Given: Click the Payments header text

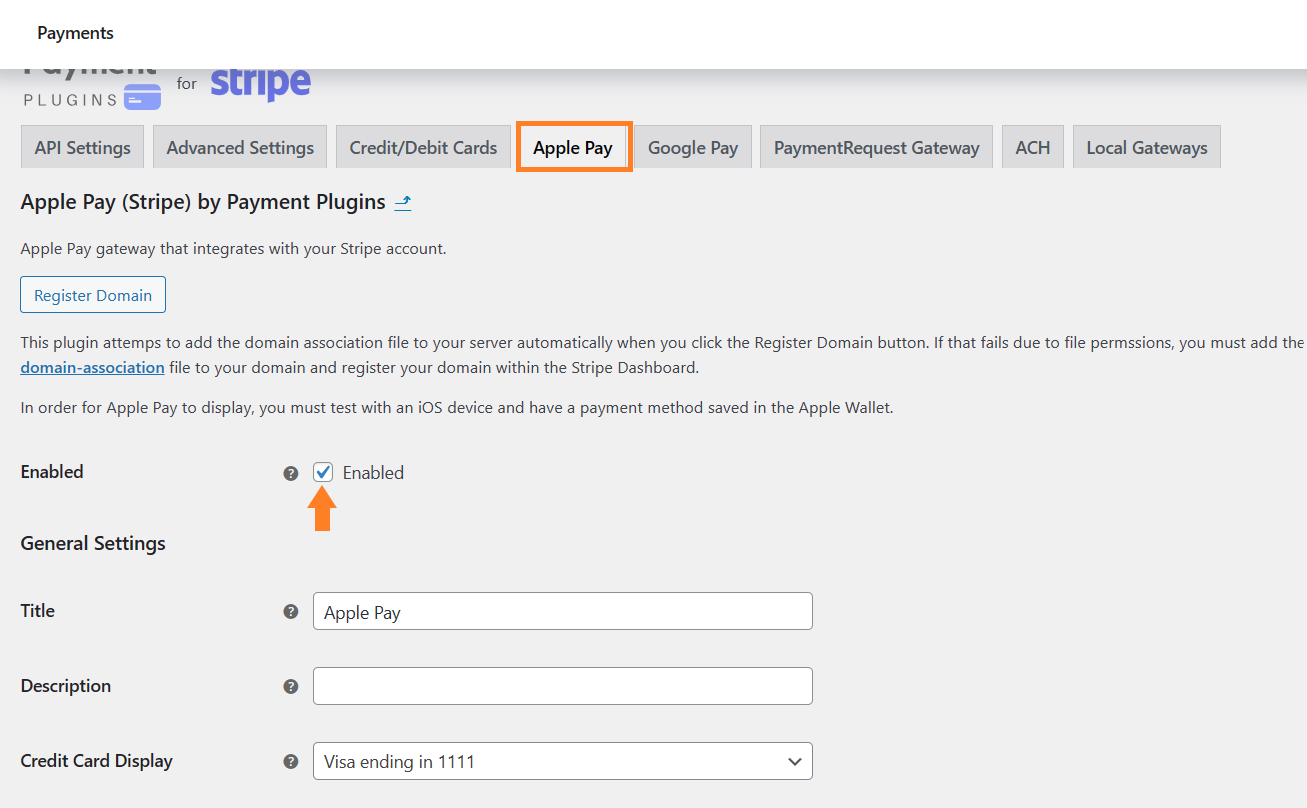Looking at the screenshot, I should [75, 33].
